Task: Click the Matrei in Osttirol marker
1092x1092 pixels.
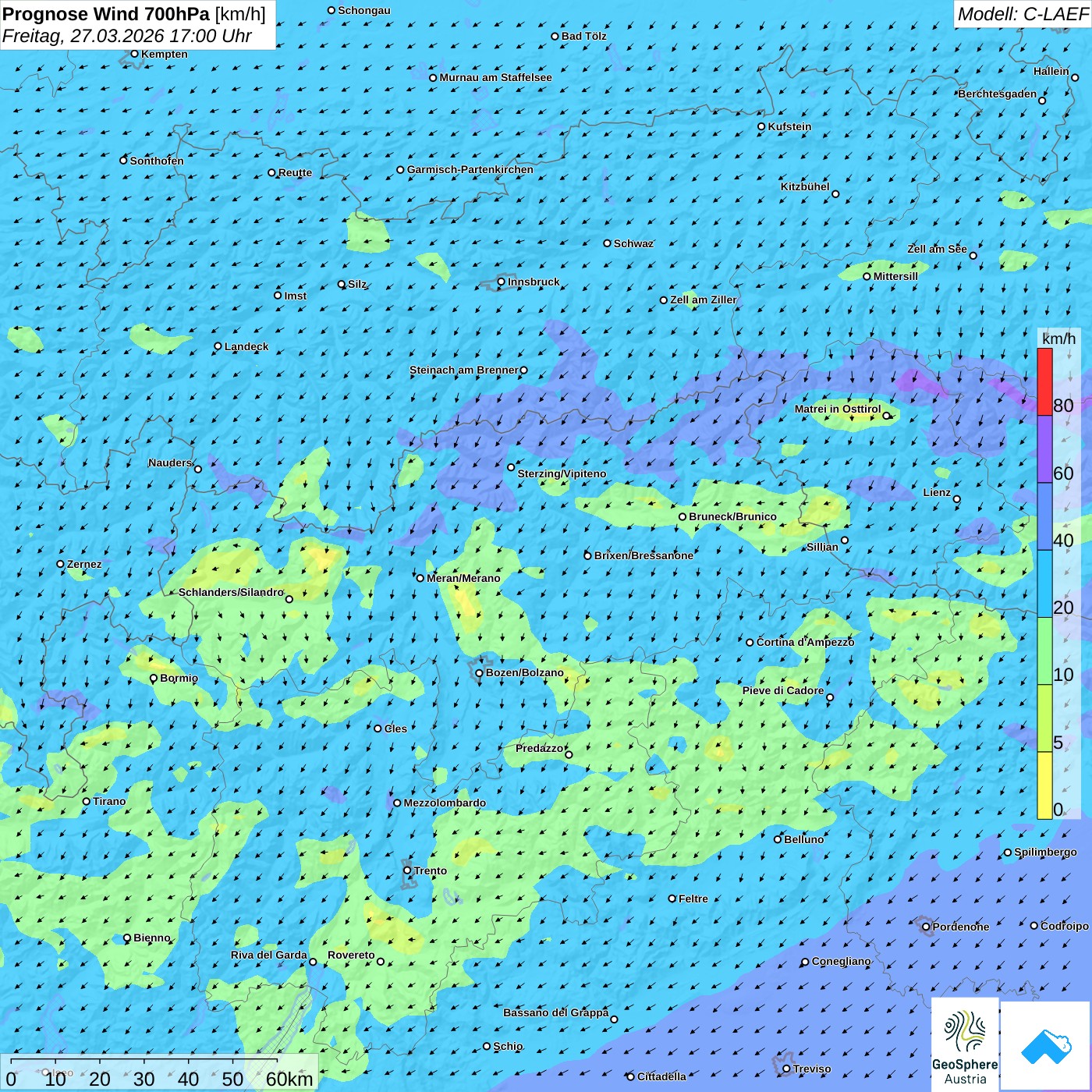Action: (x=886, y=416)
